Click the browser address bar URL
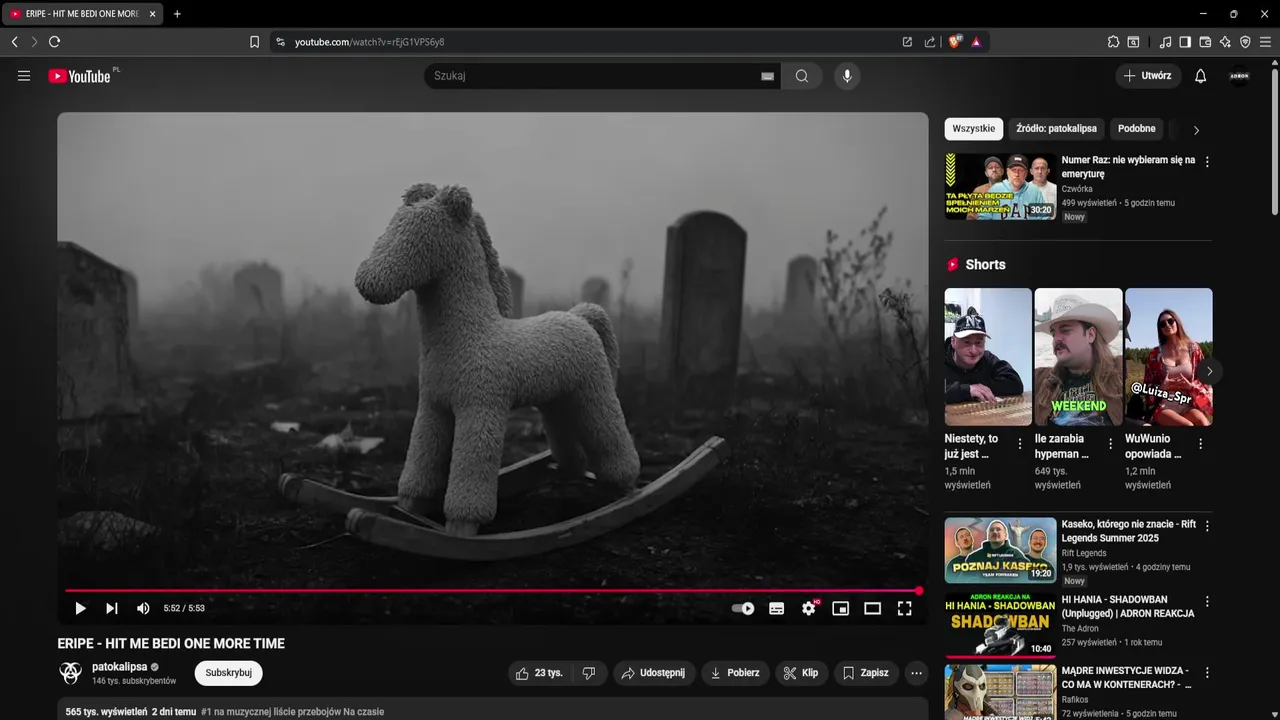The height and width of the screenshot is (720, 1280). (x=369, y=42)
